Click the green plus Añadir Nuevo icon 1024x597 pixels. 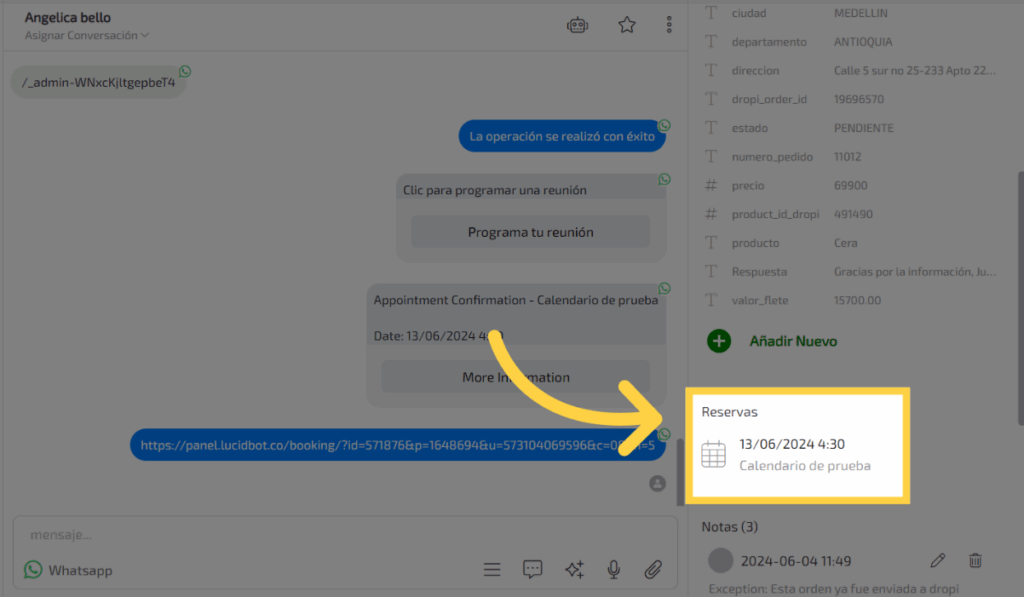click(718, 341)
